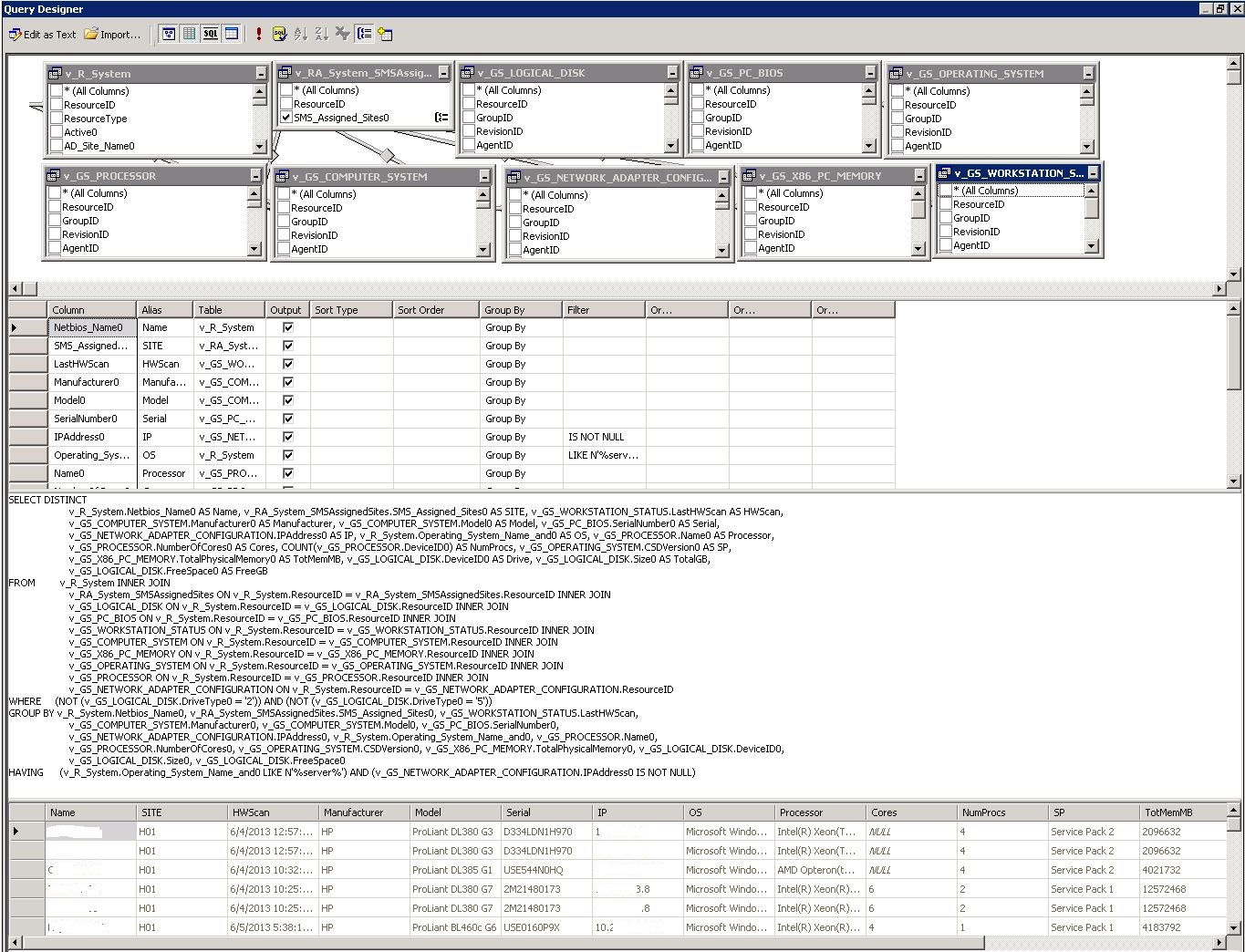This screenshot has height=952, width=1245.
Task: Minimize the v_GS_X86_PC_MEMORY table box
Action: (919, 176)
